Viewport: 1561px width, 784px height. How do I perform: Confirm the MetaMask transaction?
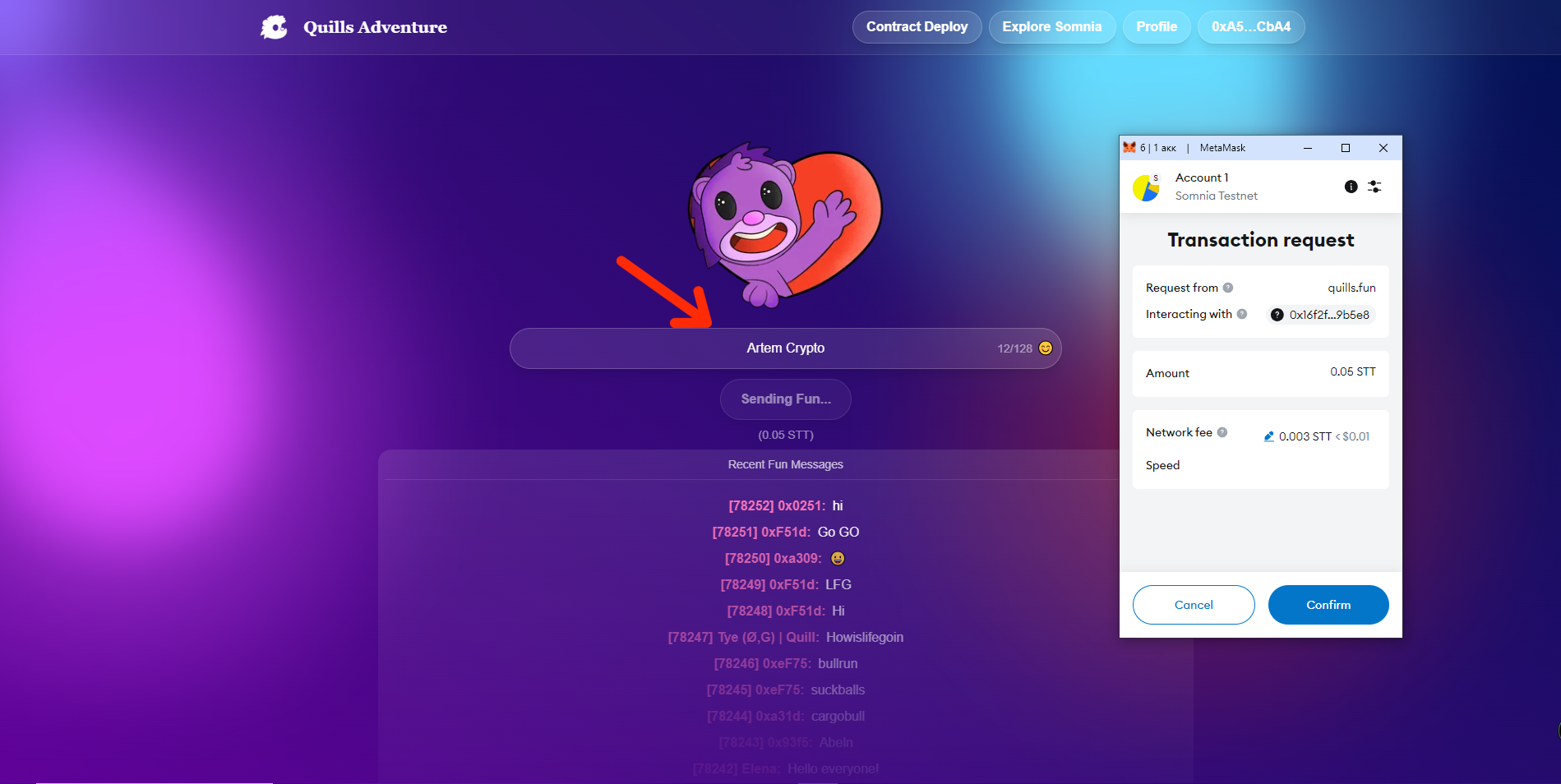(x=1328, y=605)
